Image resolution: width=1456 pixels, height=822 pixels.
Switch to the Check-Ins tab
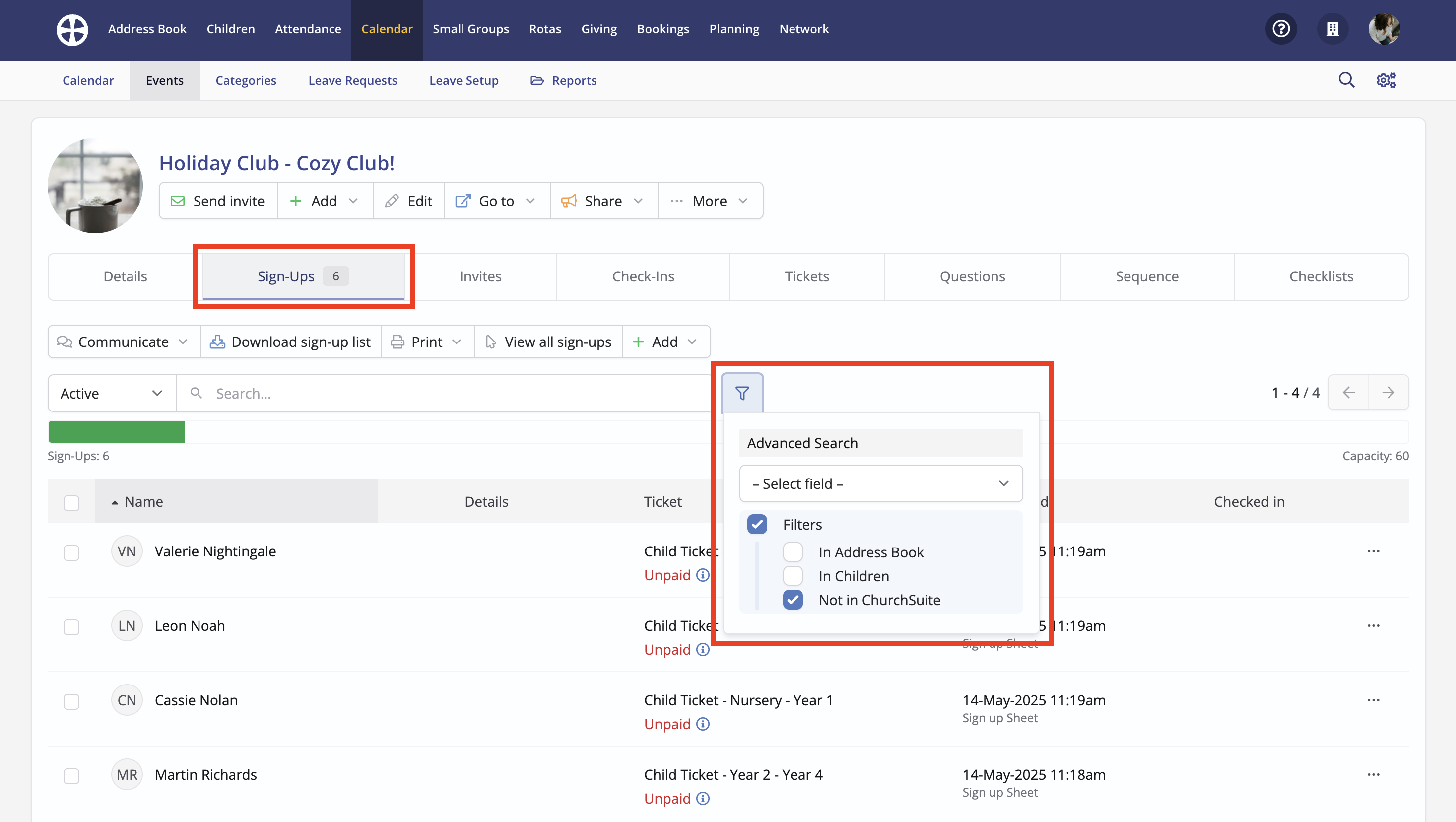click(643, 276)
